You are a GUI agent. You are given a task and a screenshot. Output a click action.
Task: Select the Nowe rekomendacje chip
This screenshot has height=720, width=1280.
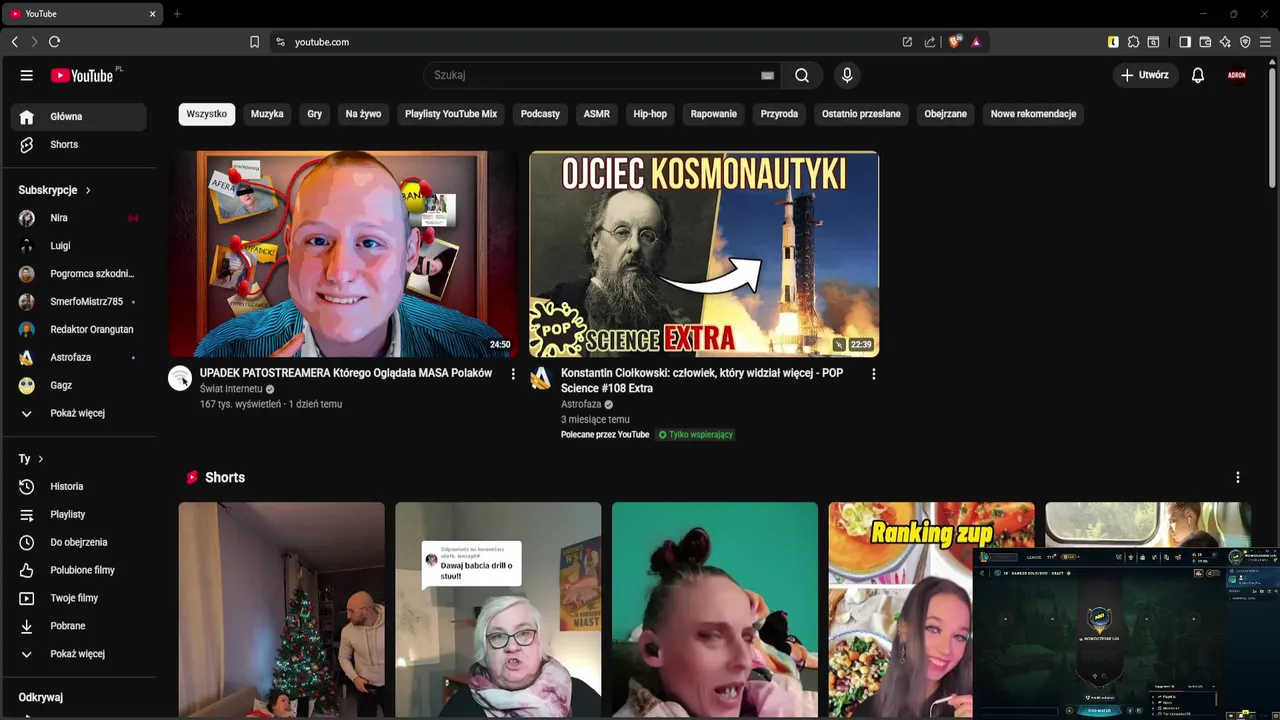[1033, 114]
